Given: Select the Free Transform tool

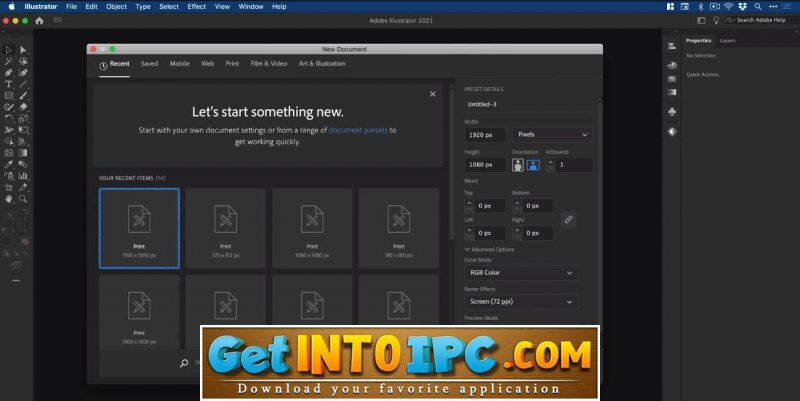Looking at the screenshot, I should click(x=23, y=130).
